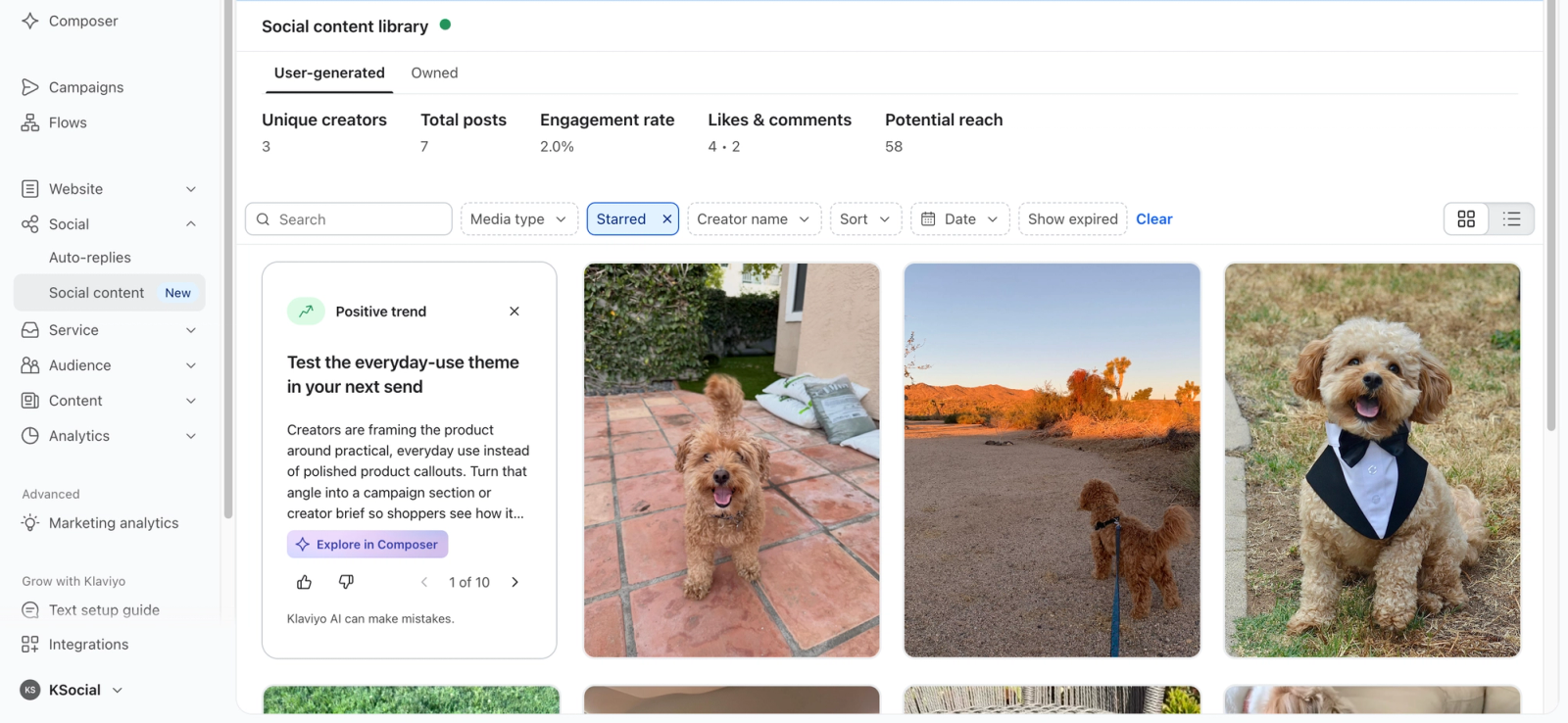
Task: Select the User-generated tab
Action: pos(329,72)
